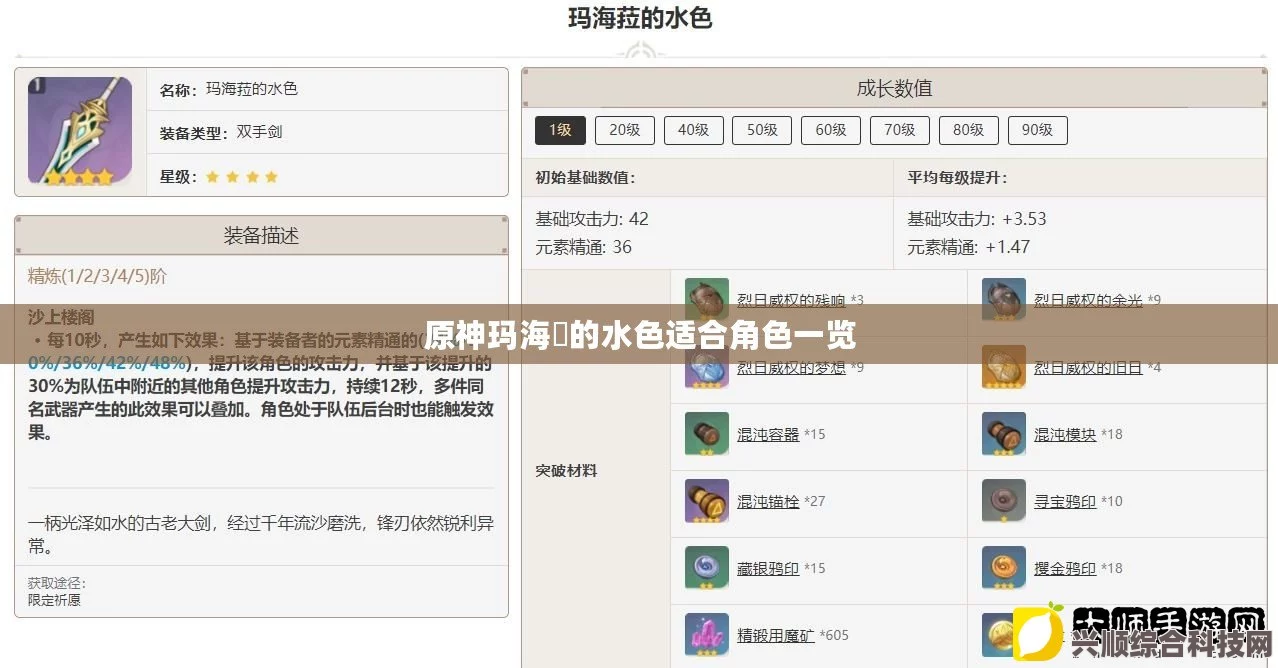1278x668 pixels.
Task: Switch to the 40级 level tab
Action: (693, 130)
